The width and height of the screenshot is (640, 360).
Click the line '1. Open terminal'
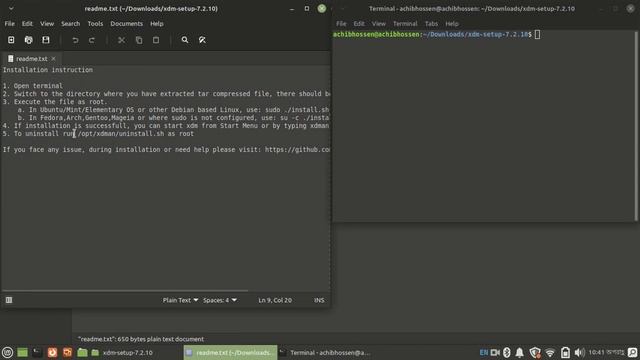point(33,86)
